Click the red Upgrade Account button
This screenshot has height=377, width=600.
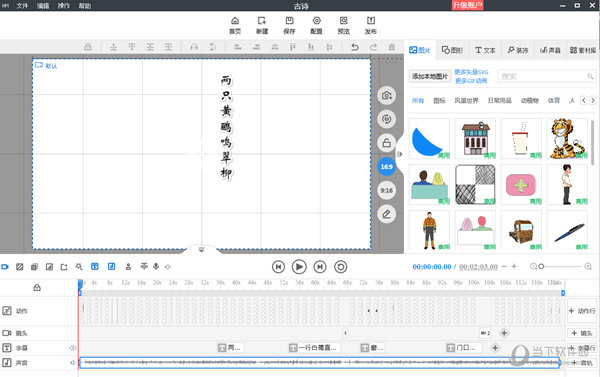point(467,5)
